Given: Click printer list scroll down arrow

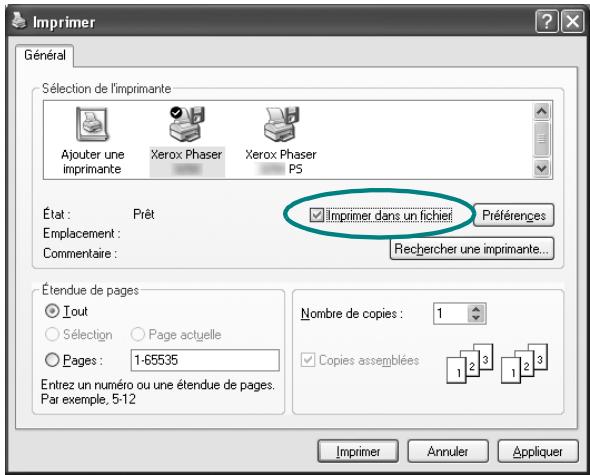Looking at the screenshot, I should 541,168.
